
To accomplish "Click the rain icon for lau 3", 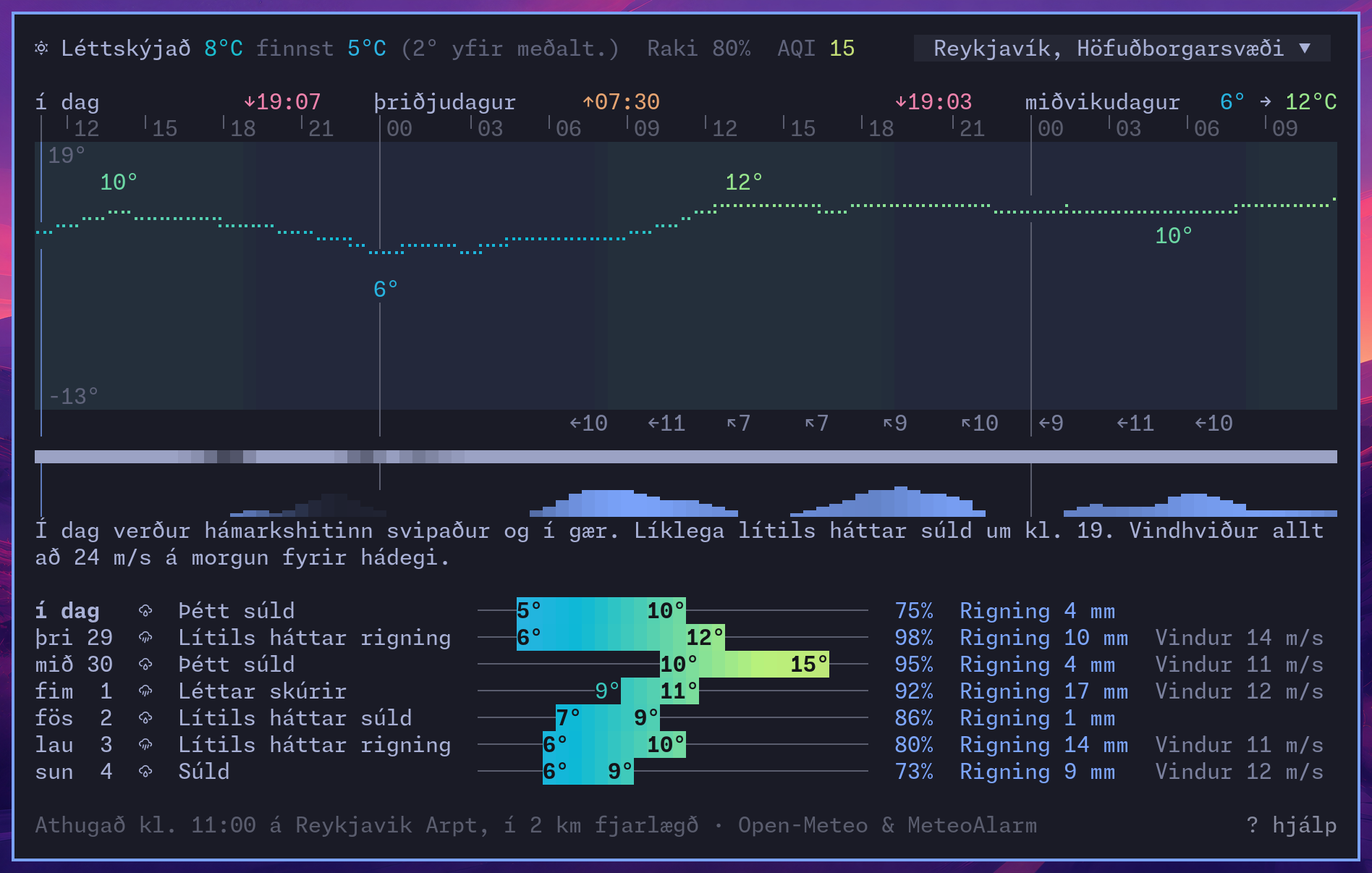I will pyautogui.click(x=145, y=745).
